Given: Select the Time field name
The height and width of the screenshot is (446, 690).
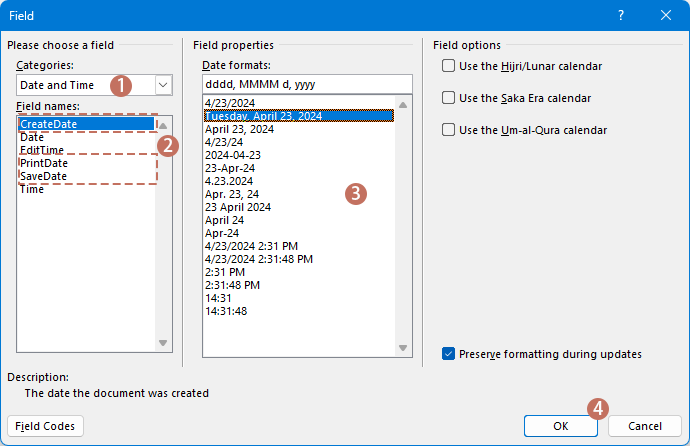Looking at the screenshot, I should coord(32,189).
